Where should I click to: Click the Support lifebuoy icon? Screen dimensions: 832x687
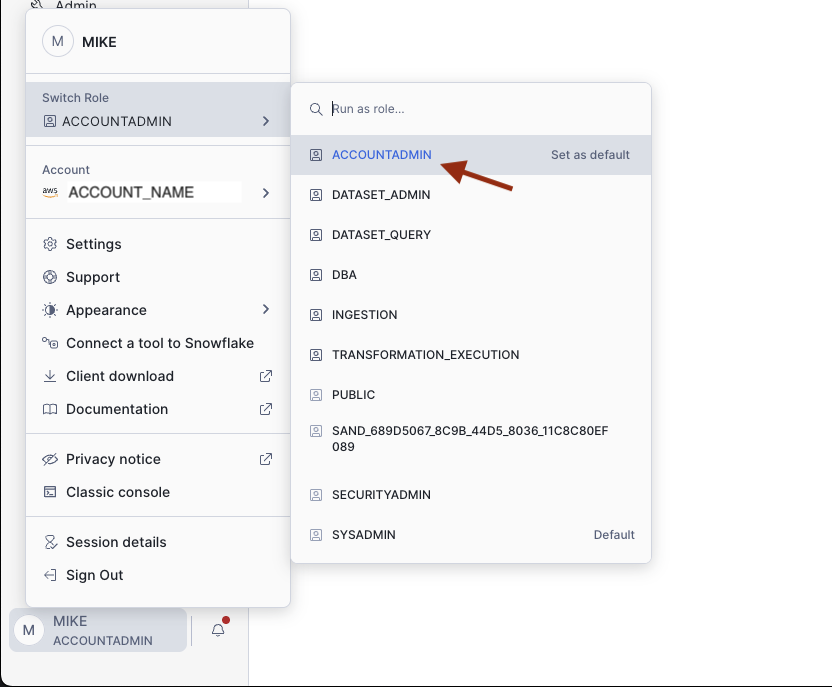coord(50,277)
